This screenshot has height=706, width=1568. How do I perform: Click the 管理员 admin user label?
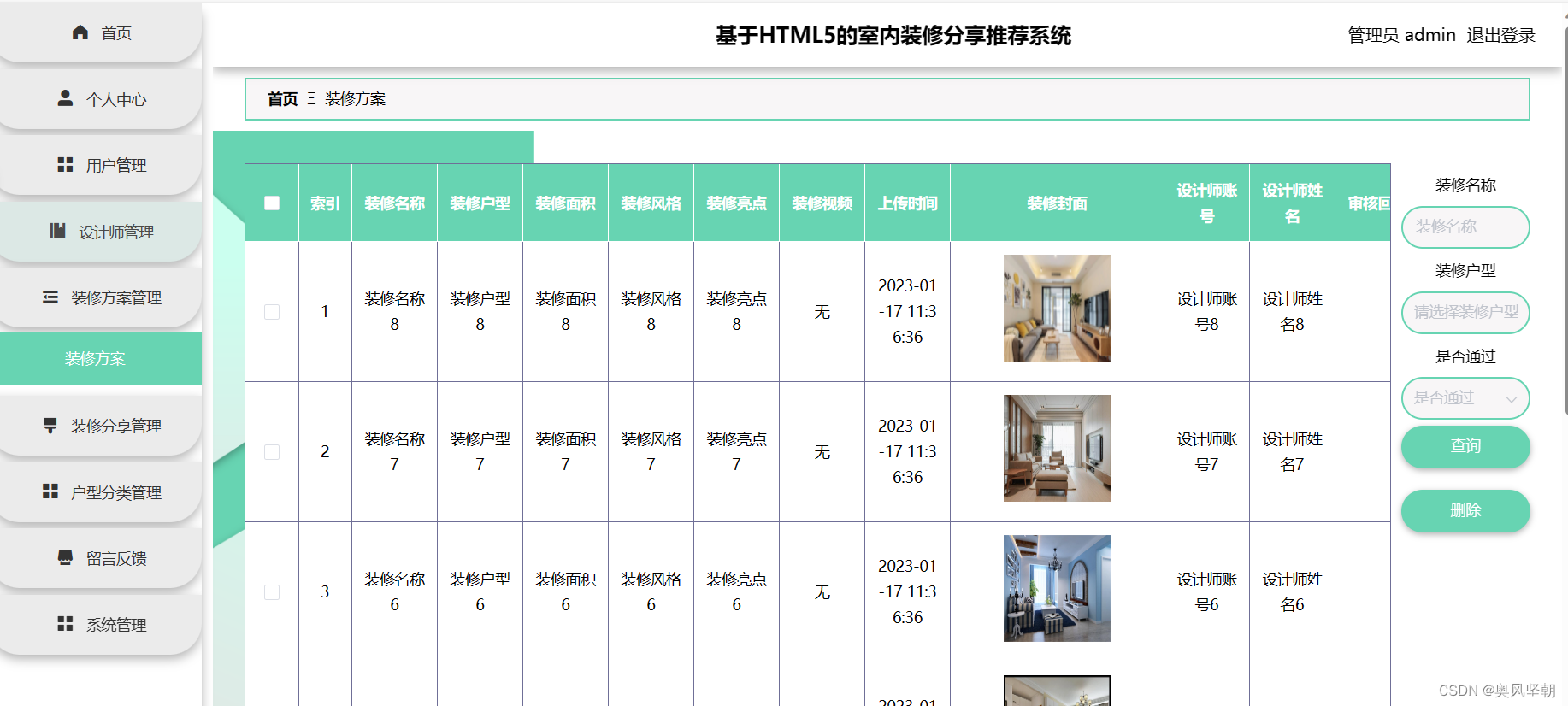point(1402,35)
